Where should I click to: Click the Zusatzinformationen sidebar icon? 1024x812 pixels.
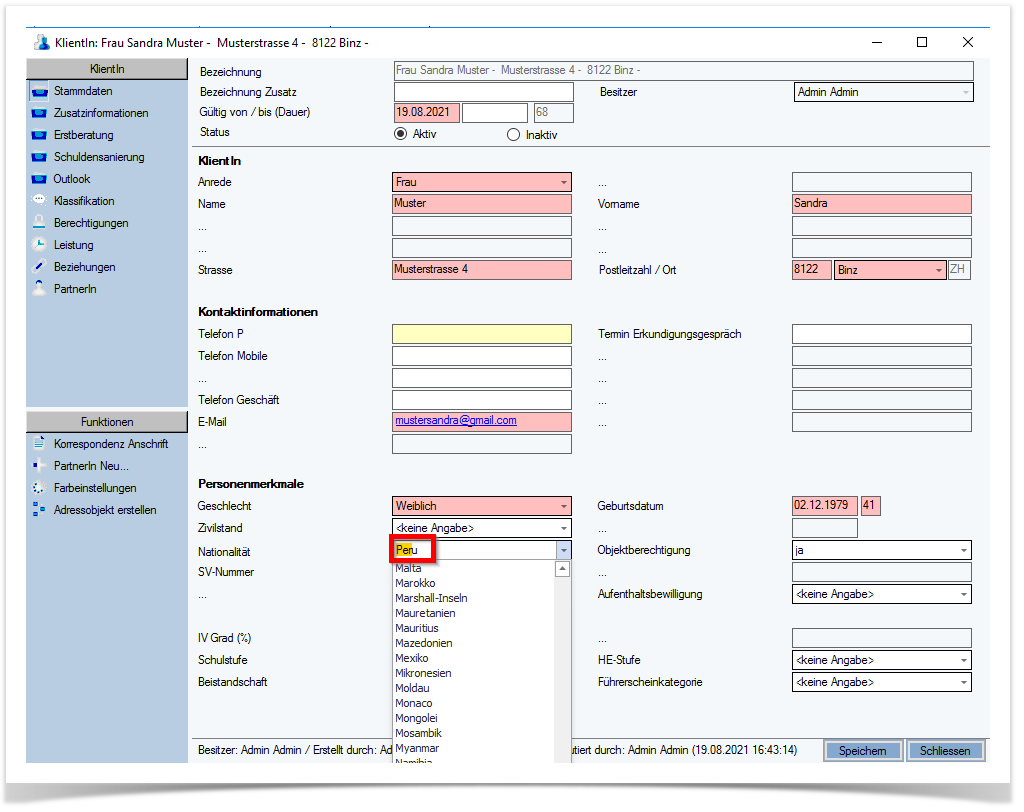click(39, 113)
